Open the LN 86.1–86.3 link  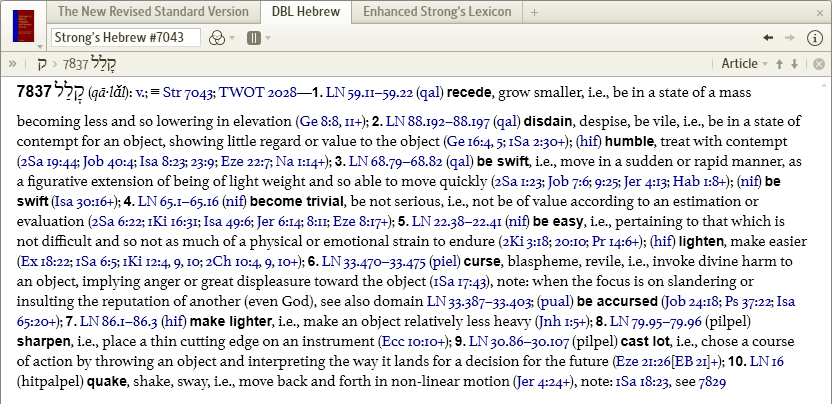[117, 321]
